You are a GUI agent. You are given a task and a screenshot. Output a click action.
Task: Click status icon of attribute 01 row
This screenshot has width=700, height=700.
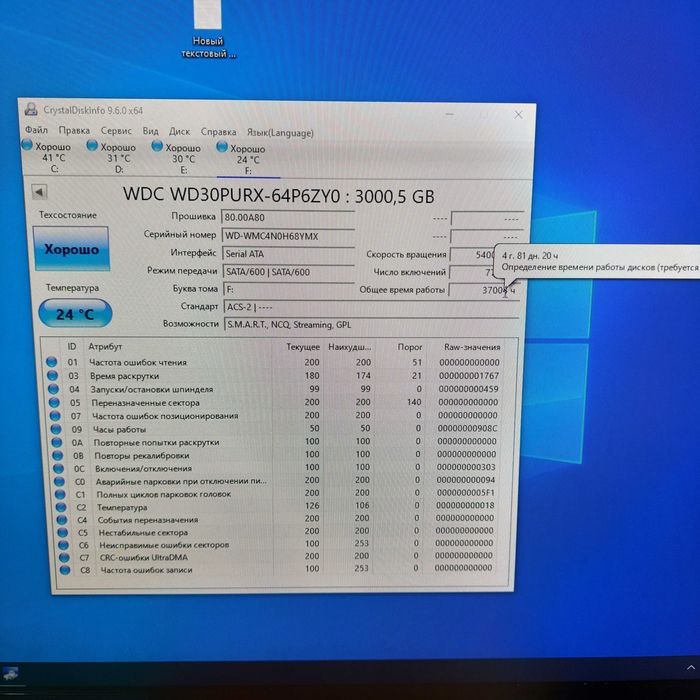51,362
